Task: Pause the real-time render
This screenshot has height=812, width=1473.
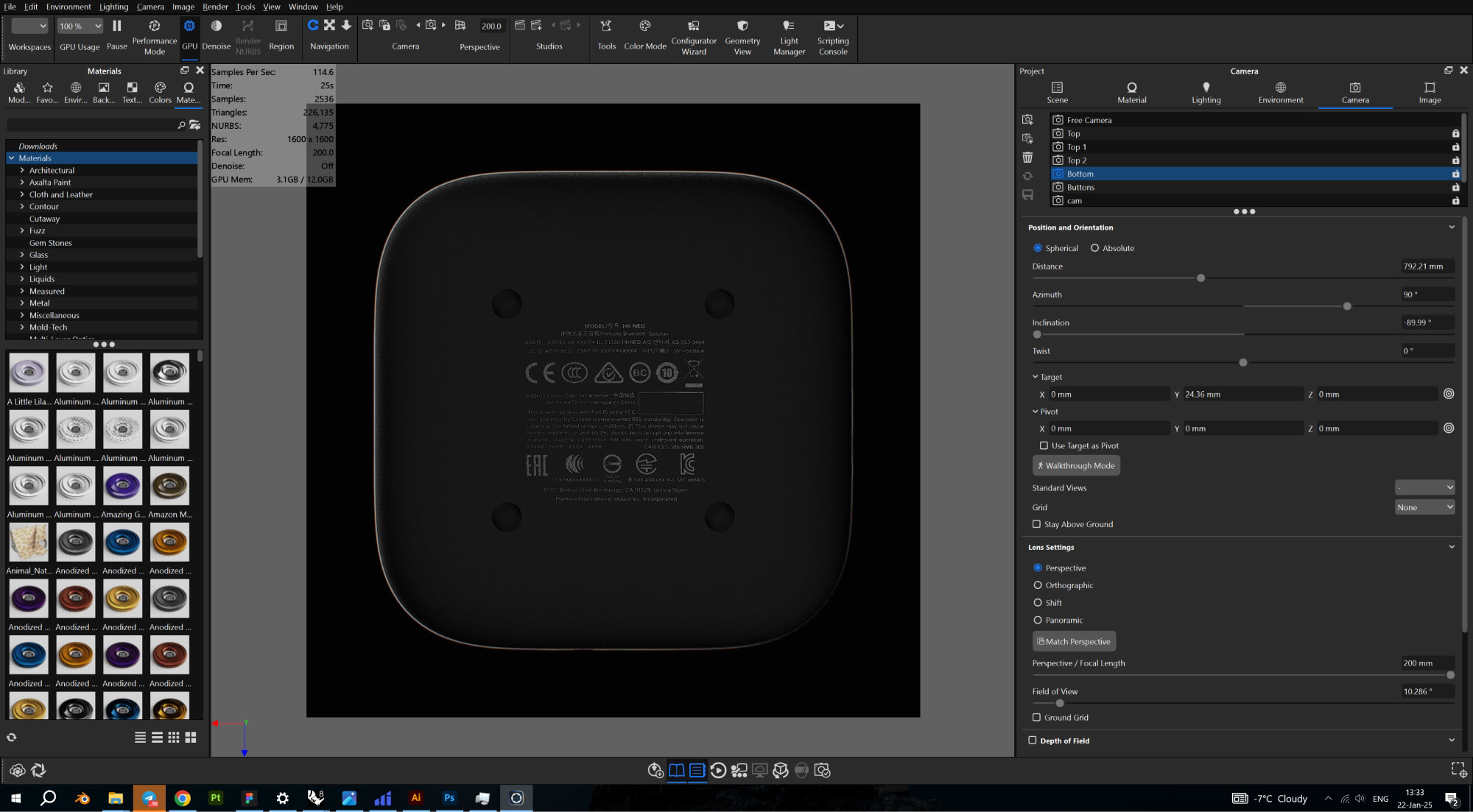Action: (x=116, y=27)
